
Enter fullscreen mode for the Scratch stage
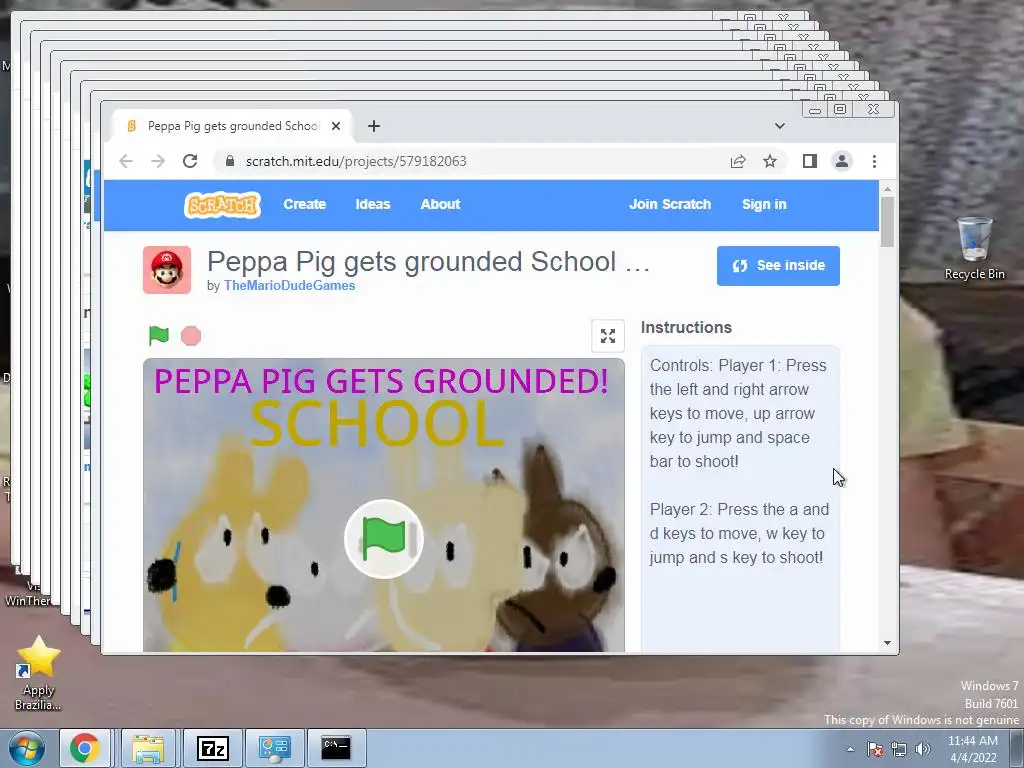click(x=608, y=336)
